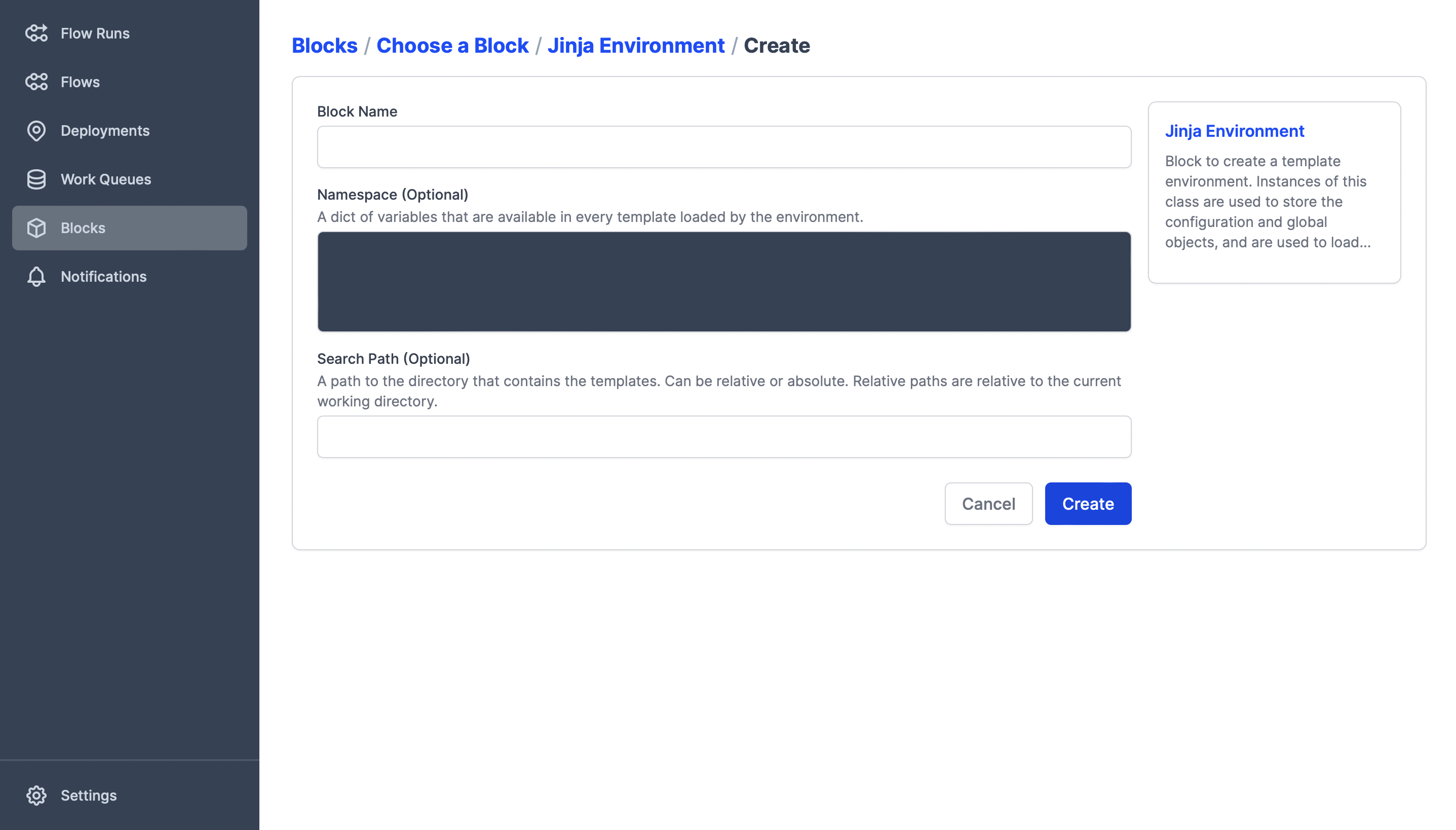Open the Jinja Environment card title link
1456x830 pixels.
click(1234, 131)
